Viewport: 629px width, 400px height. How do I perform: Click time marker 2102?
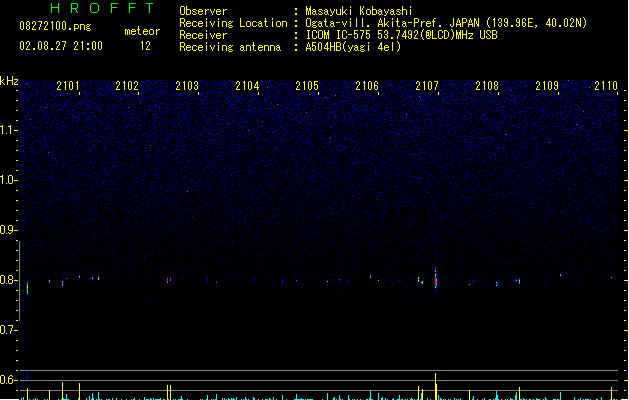tap(127, 86)
